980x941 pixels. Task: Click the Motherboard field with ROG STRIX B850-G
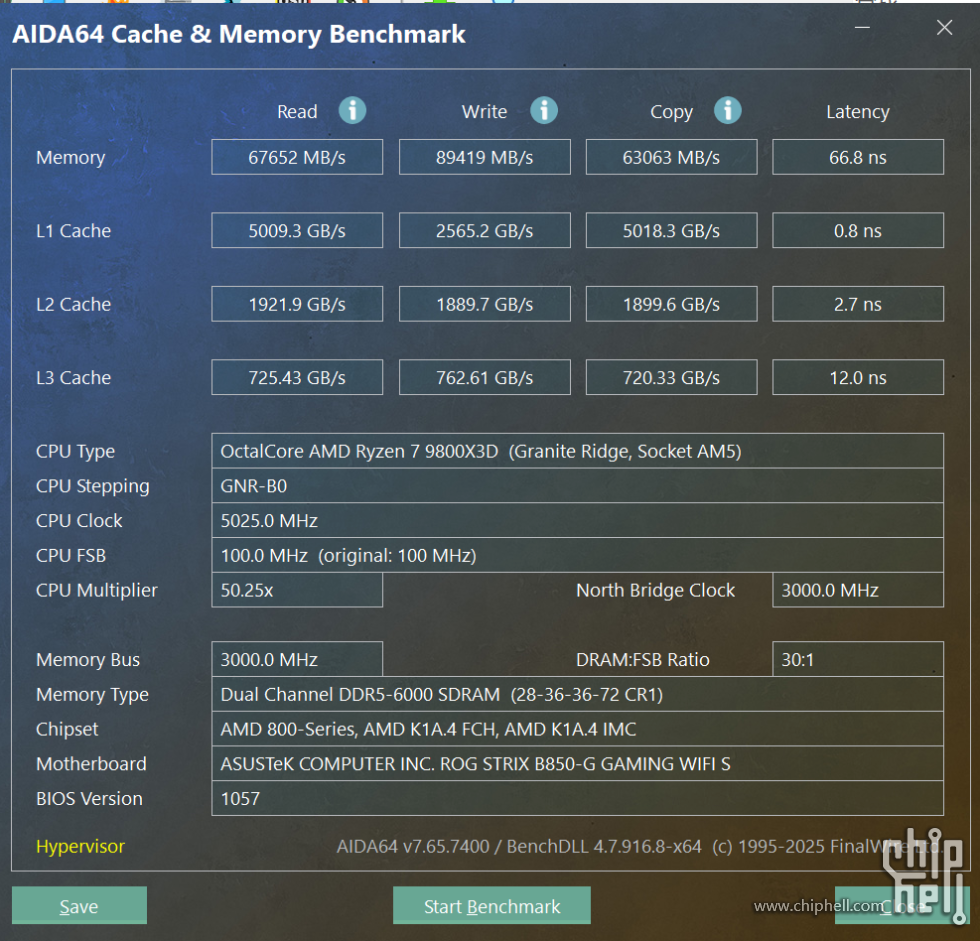coord(577,764)
